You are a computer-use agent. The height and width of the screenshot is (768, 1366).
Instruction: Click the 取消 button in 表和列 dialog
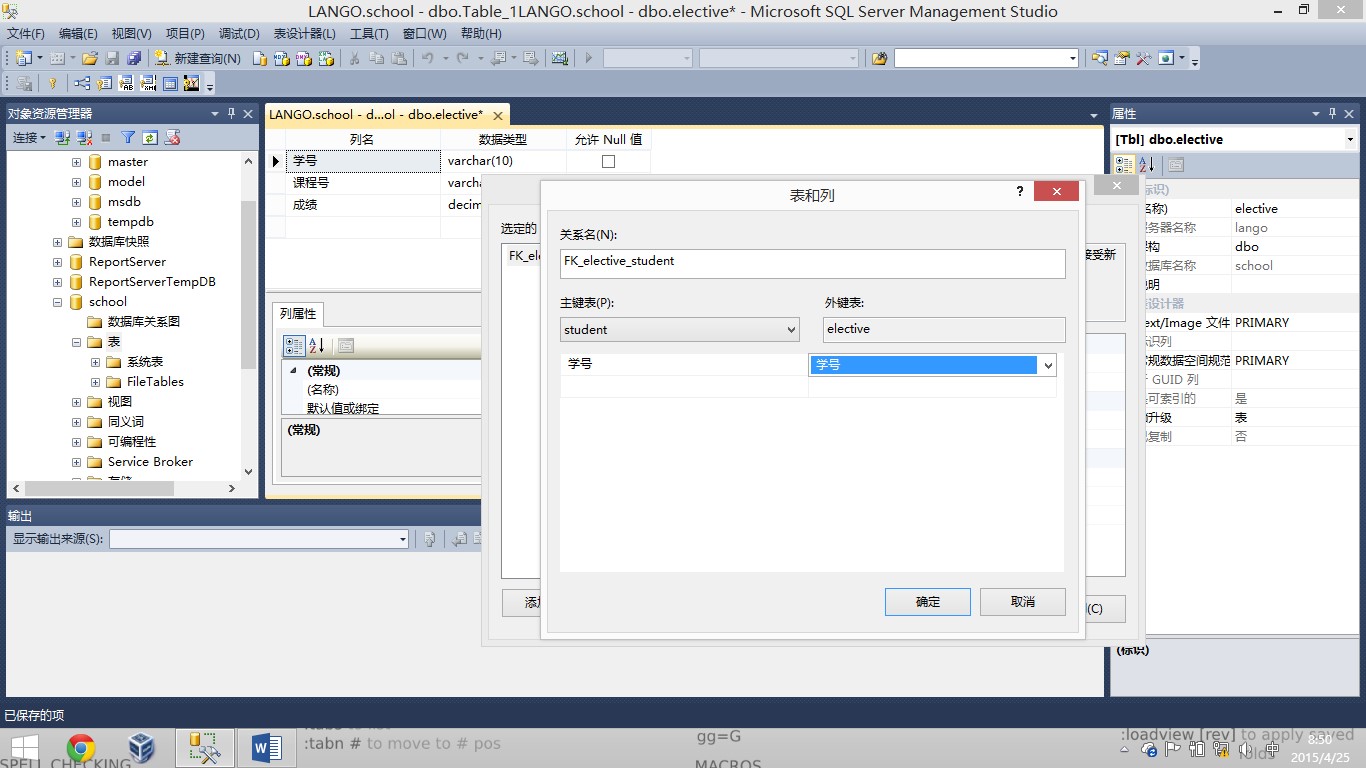(1023, 601)
